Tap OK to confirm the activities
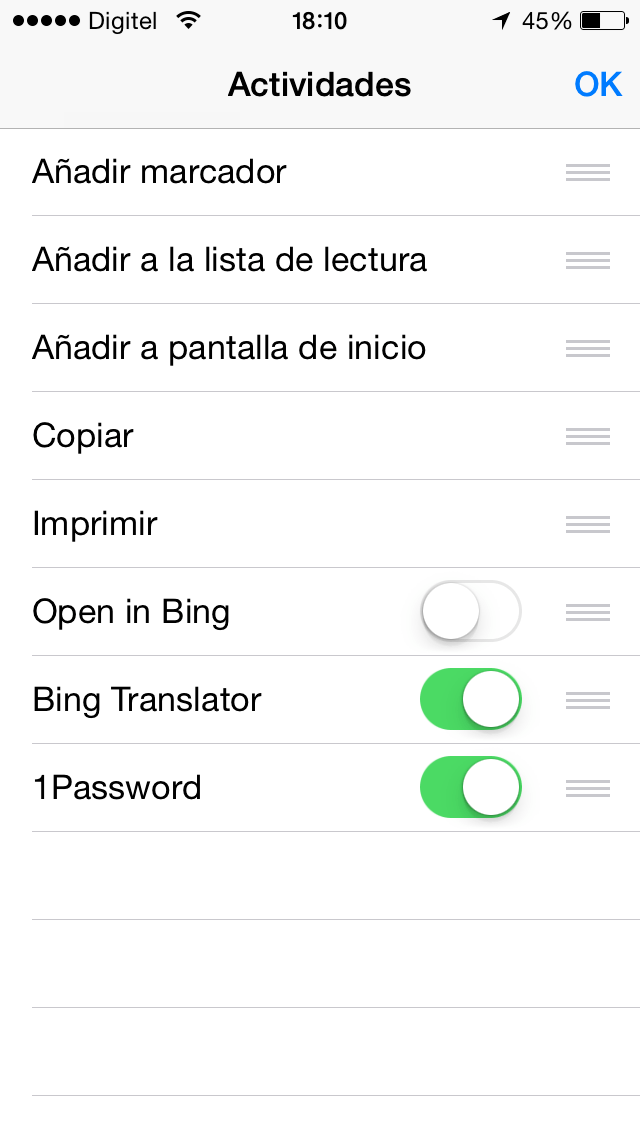This screenshot has height=1136, width=640. click(598, 85)
